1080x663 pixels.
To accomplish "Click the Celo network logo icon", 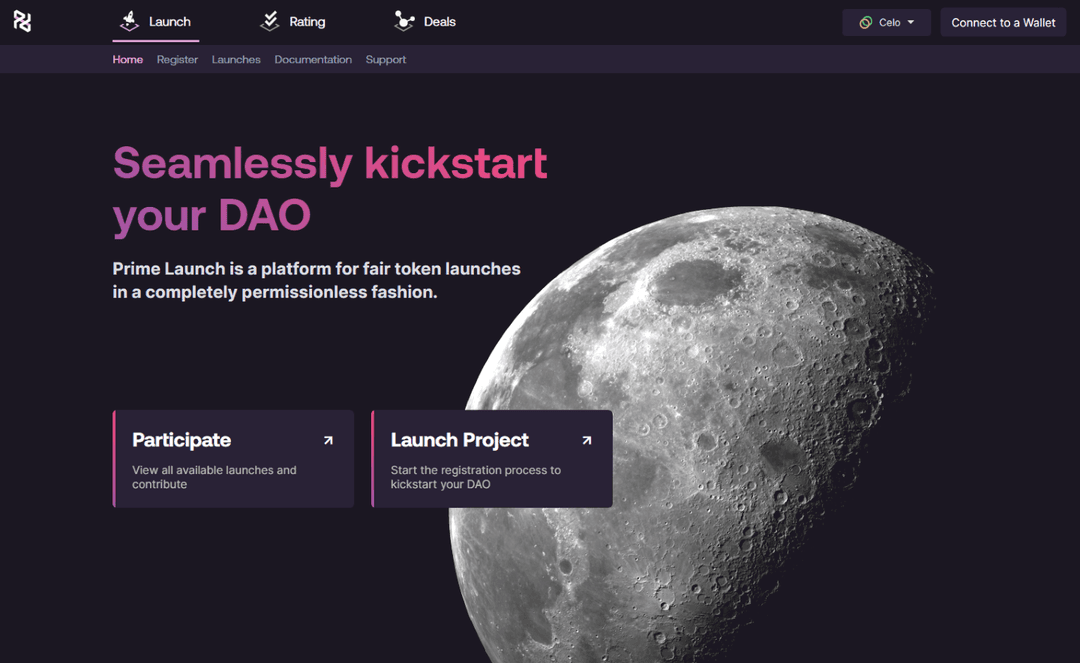I will click(865, 22).
